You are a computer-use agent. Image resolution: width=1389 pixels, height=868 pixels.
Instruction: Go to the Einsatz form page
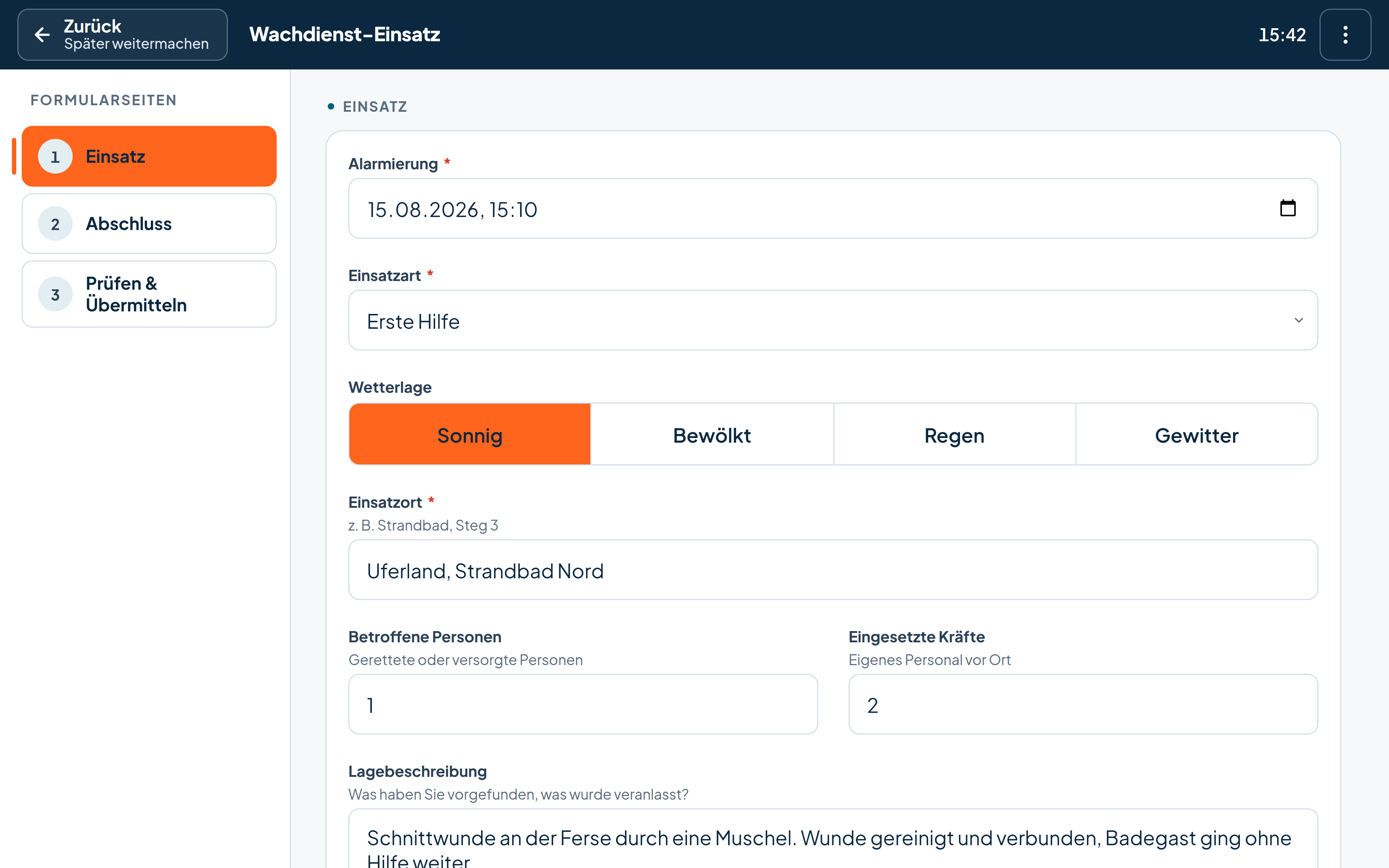(x=149, y=156)
